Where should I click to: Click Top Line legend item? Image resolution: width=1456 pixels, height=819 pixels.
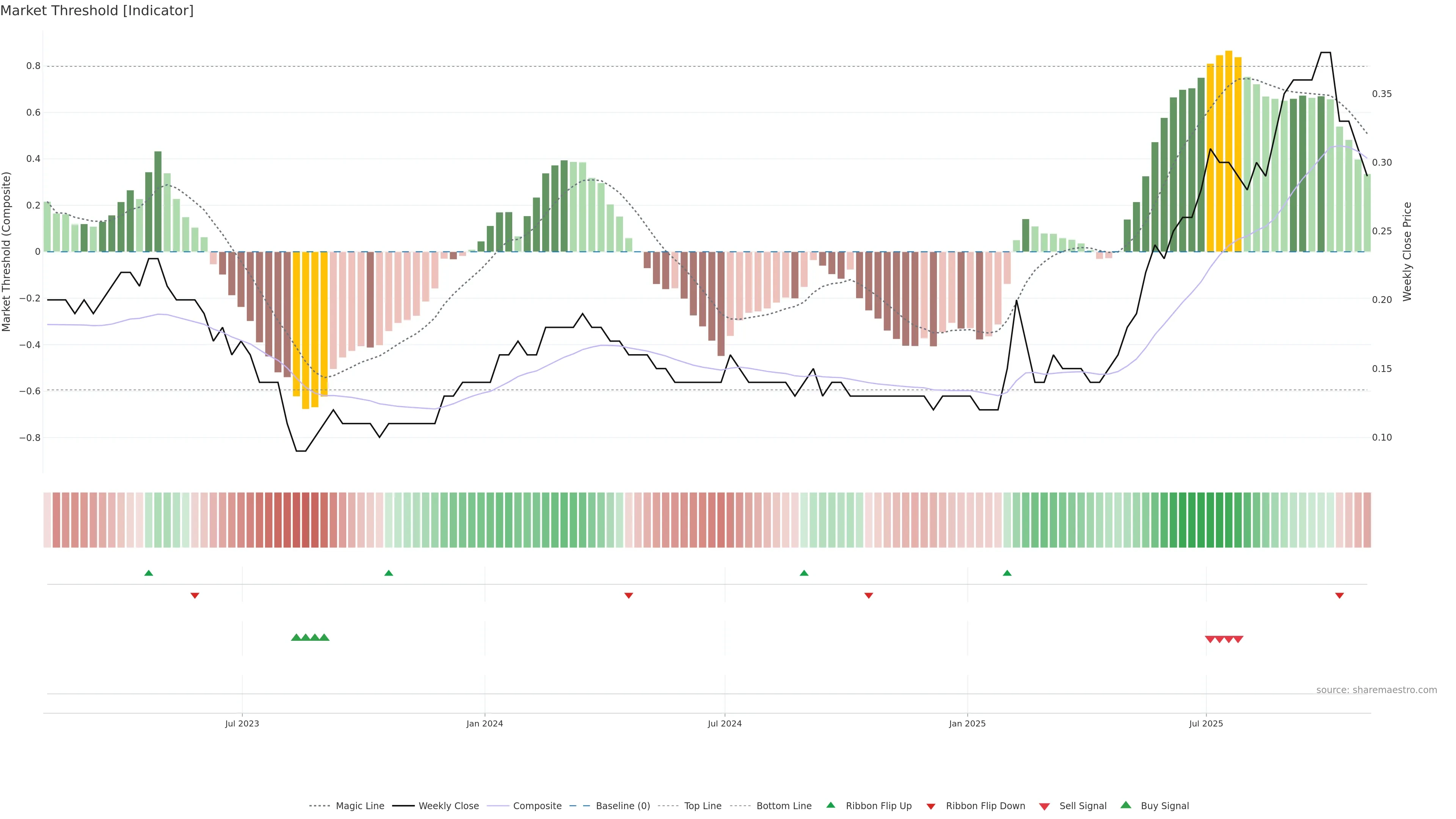pyautogui.click(x=703, y=806)
